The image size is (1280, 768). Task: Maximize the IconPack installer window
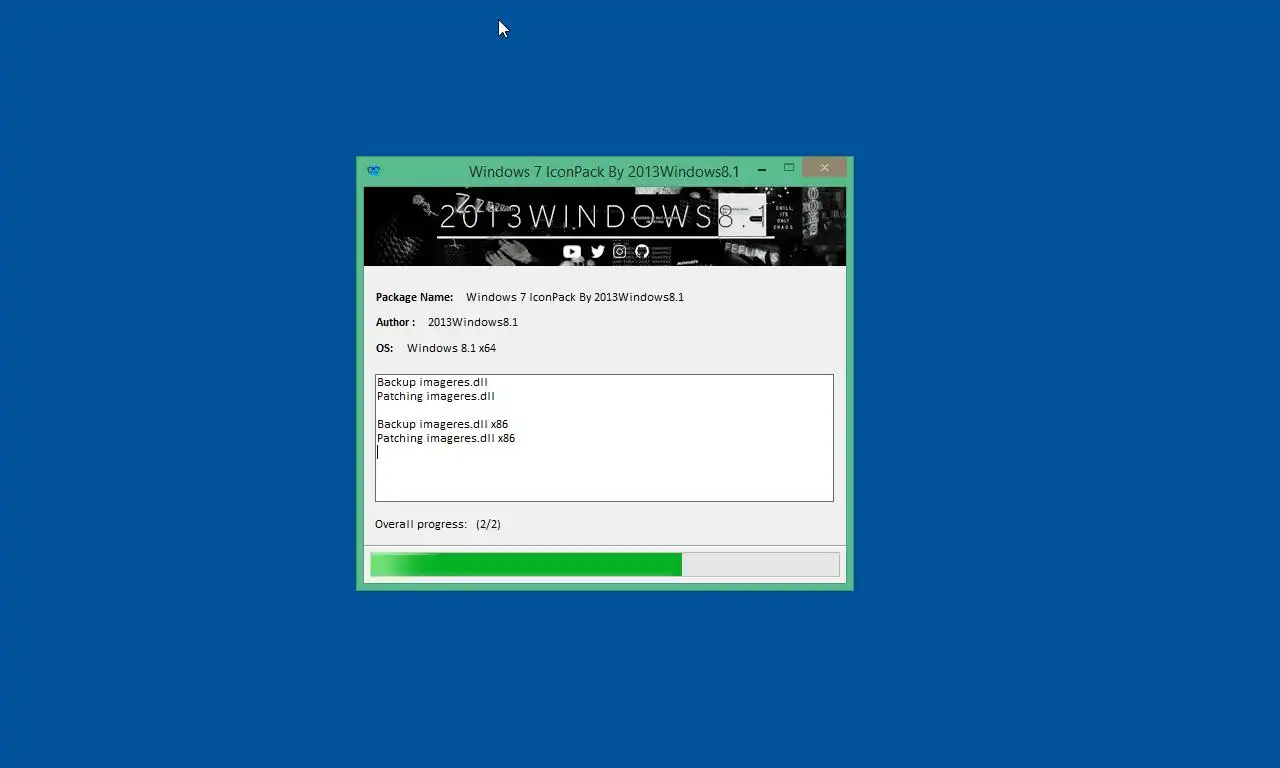[789, 168]
